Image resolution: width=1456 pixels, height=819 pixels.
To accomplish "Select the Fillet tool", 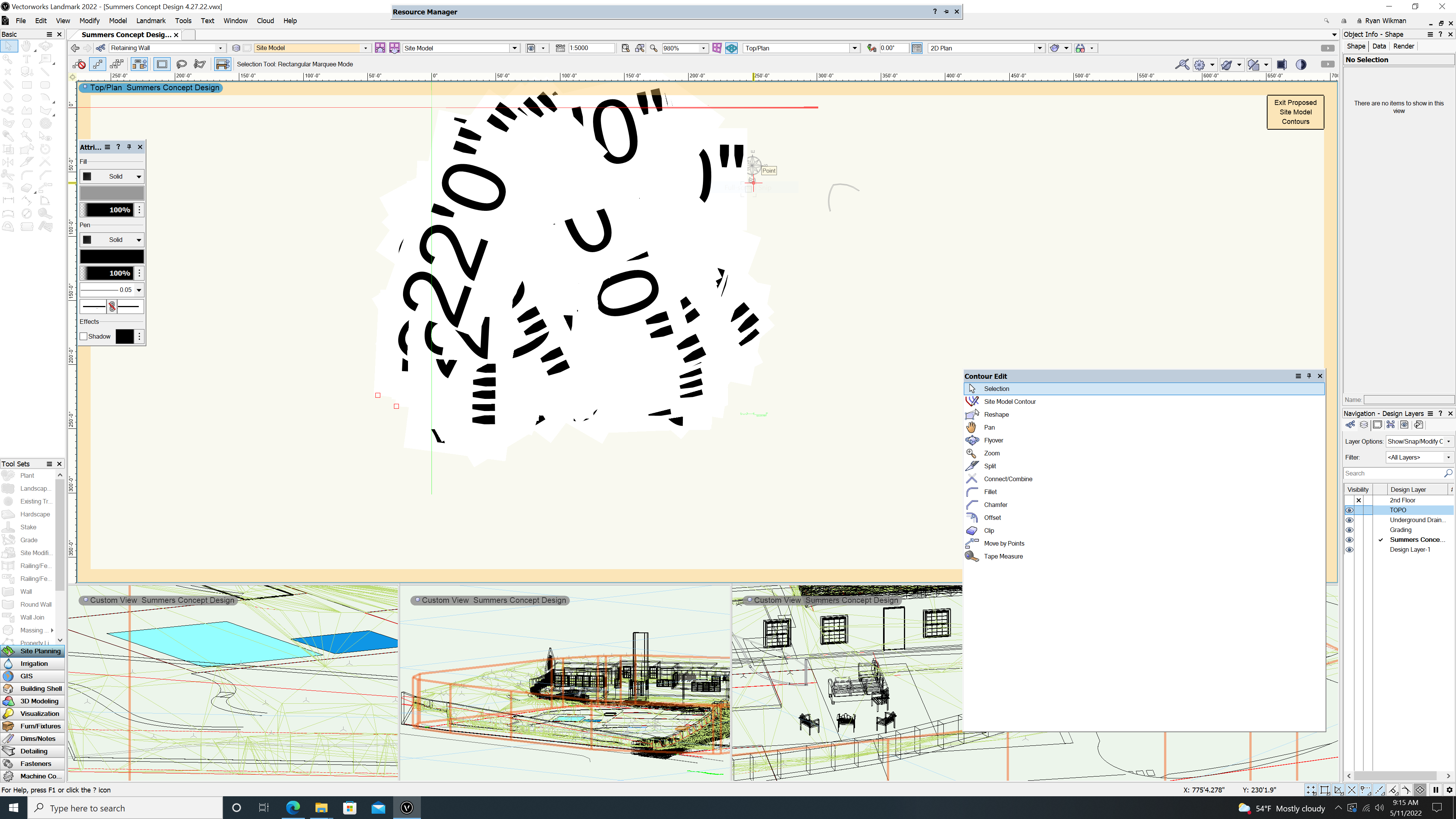I will pyautogui.click(x=990, y=492).
